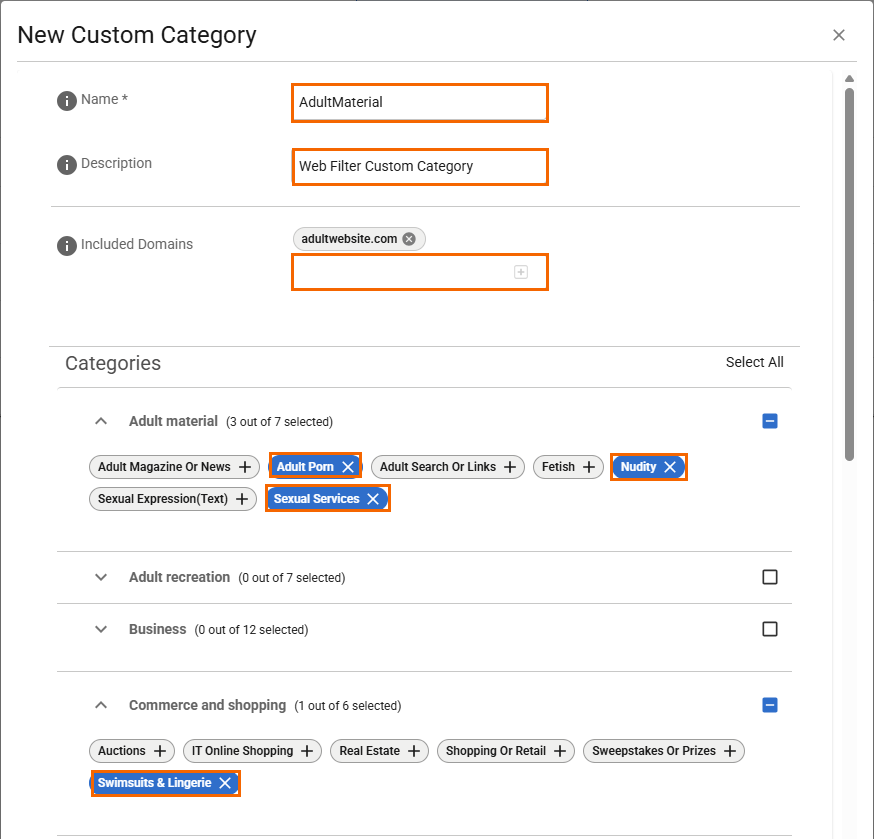Image resolution: width=874 pixels, height=839 pixels.
Task: Expand the Adult recreation section
Action: (x=101, y=577)
